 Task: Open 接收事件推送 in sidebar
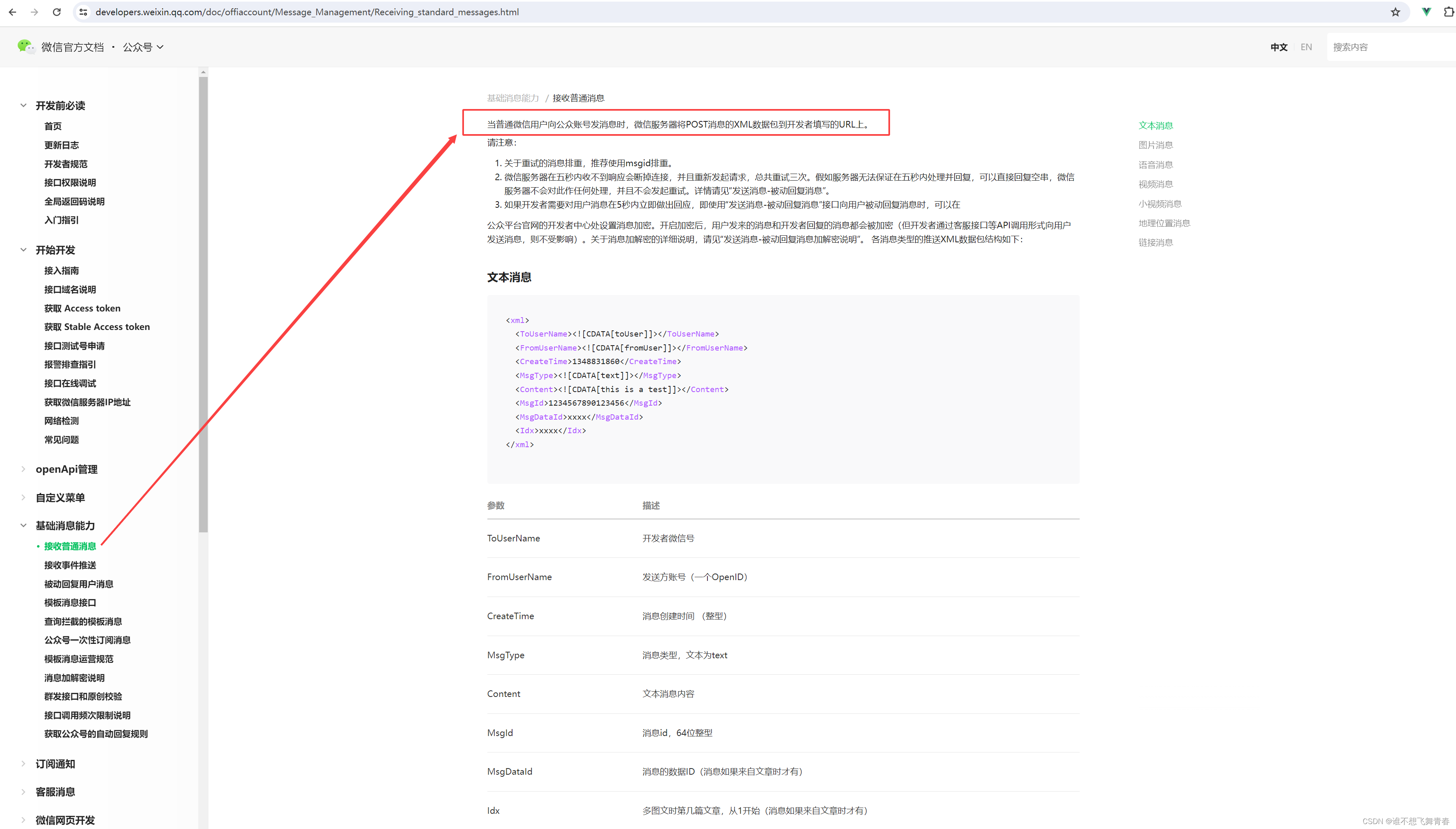pos(70,565)
